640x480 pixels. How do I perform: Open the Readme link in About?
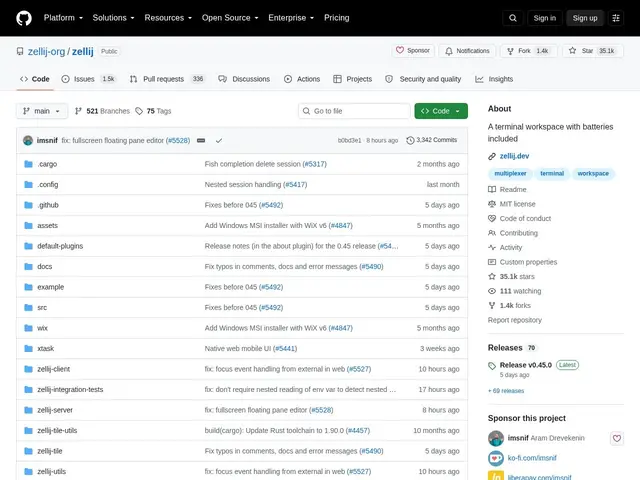[x=507, y=189]
